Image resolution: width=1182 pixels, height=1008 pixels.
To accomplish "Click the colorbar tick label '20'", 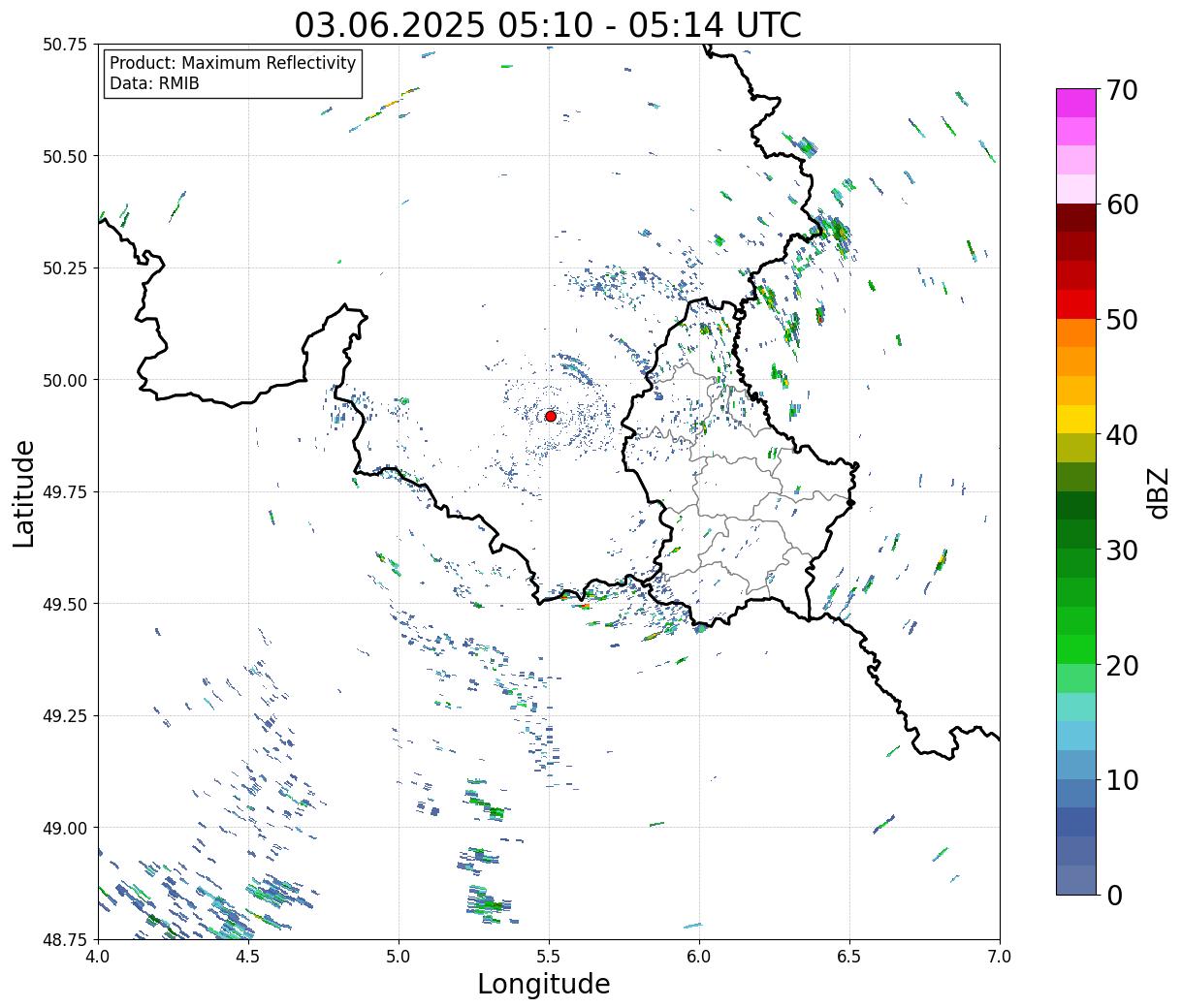I will coord(1122,666).
